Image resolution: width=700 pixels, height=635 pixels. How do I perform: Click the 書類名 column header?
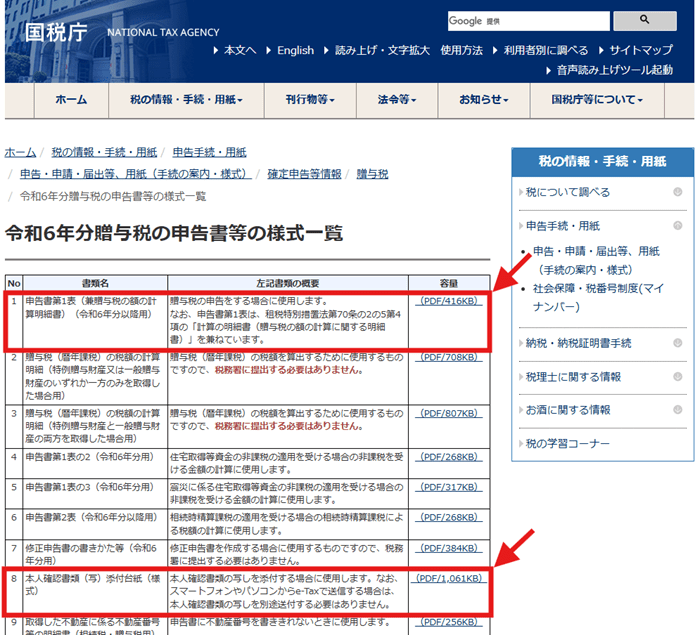coord(95,283)
